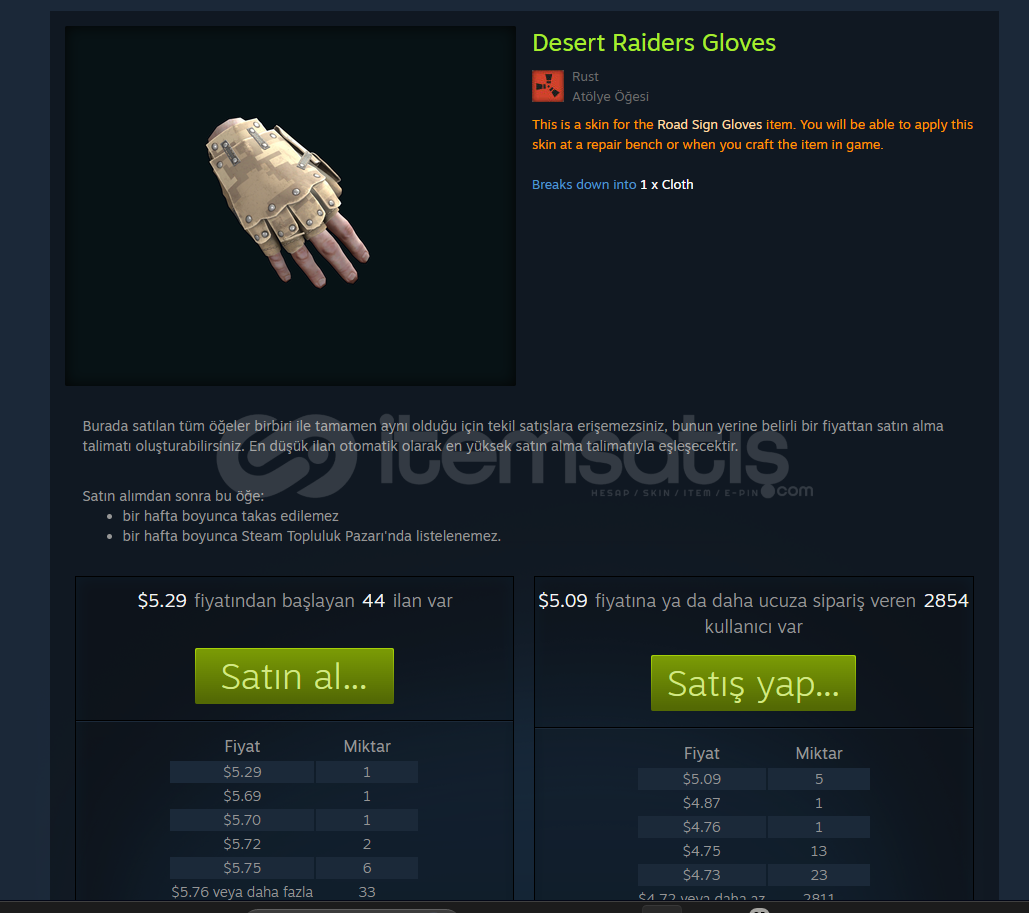Open the Rust game name link
The image size is (1029, 913).
coord(585,77)
